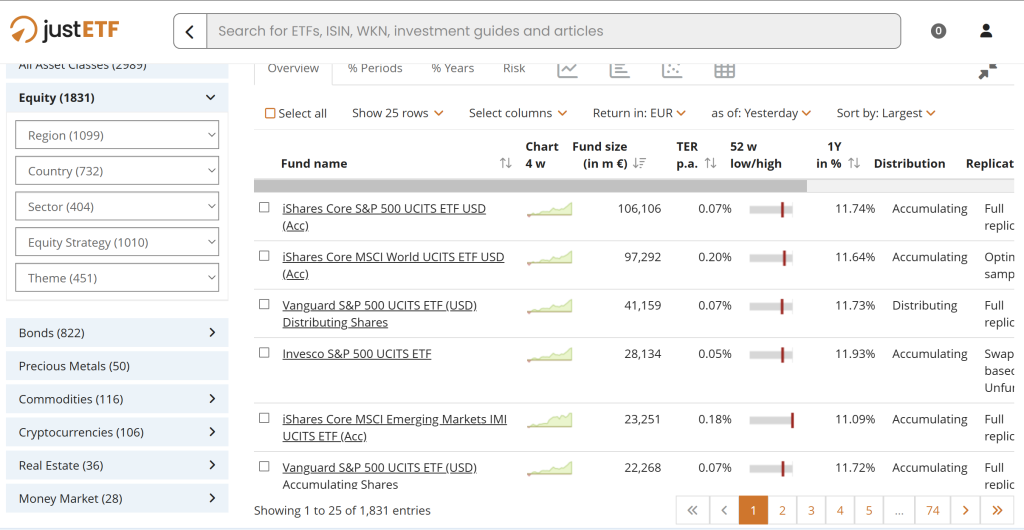The image size is (1024, 530).
Task: Go to last page double-arrow
Action: 997,510
